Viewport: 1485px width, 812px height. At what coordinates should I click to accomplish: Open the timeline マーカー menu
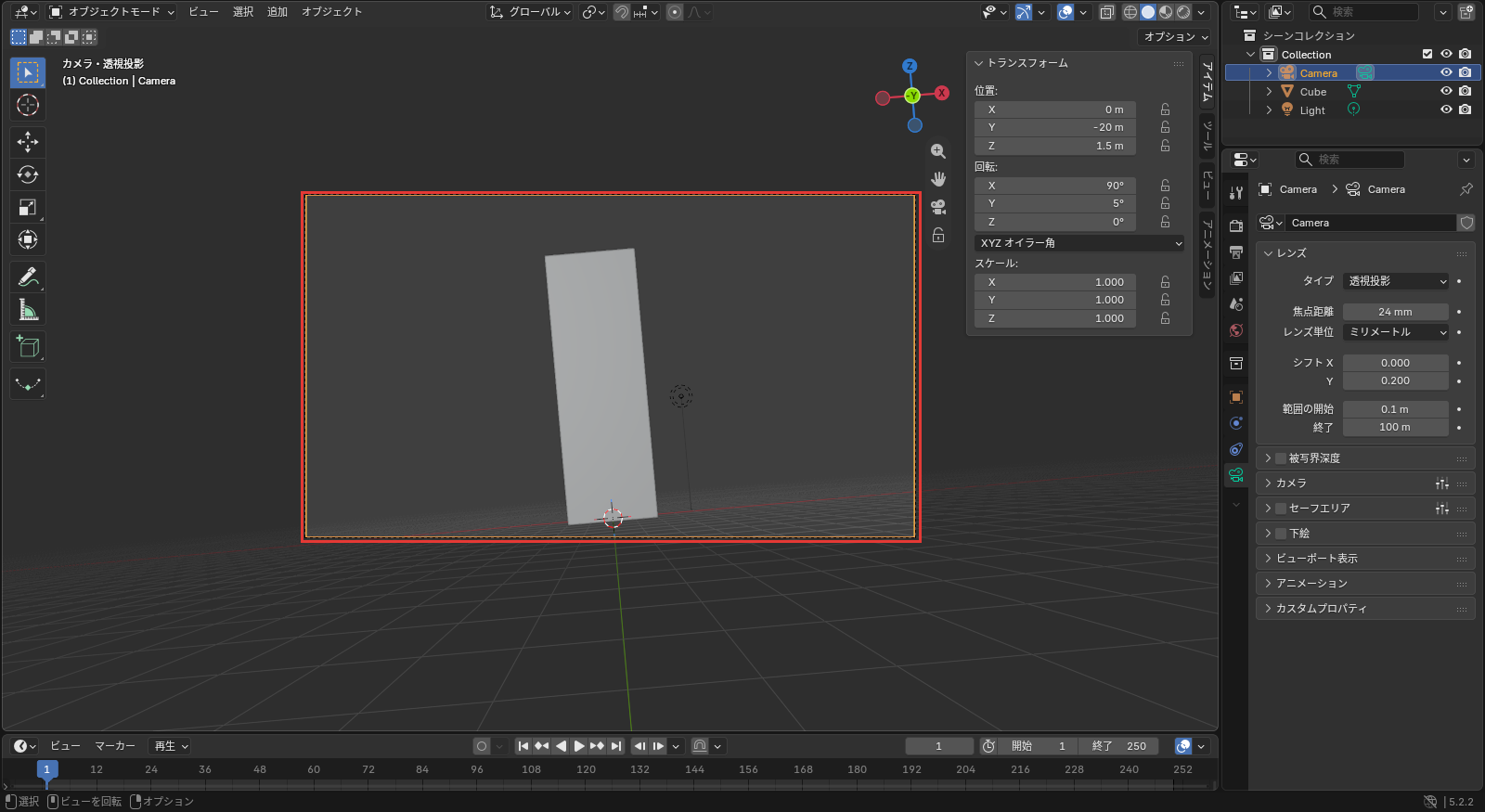(x=115, y=746)
